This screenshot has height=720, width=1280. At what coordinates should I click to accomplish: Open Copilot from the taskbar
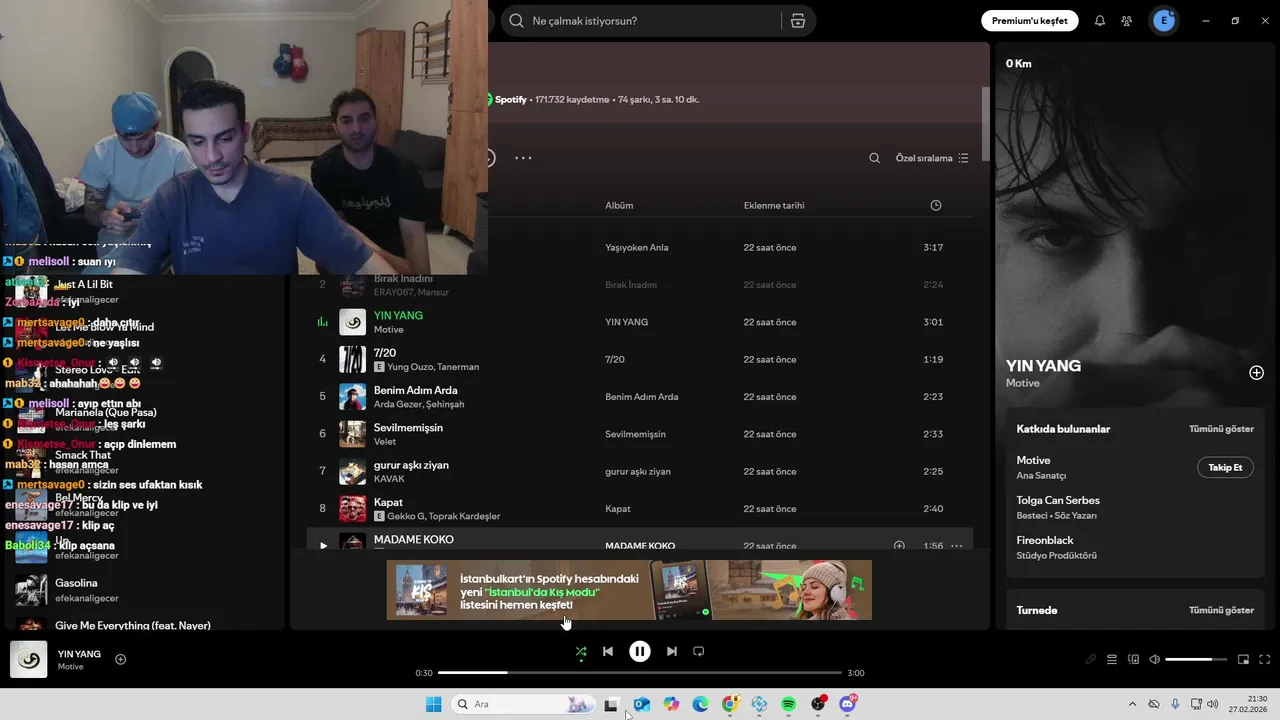(671, 704)
